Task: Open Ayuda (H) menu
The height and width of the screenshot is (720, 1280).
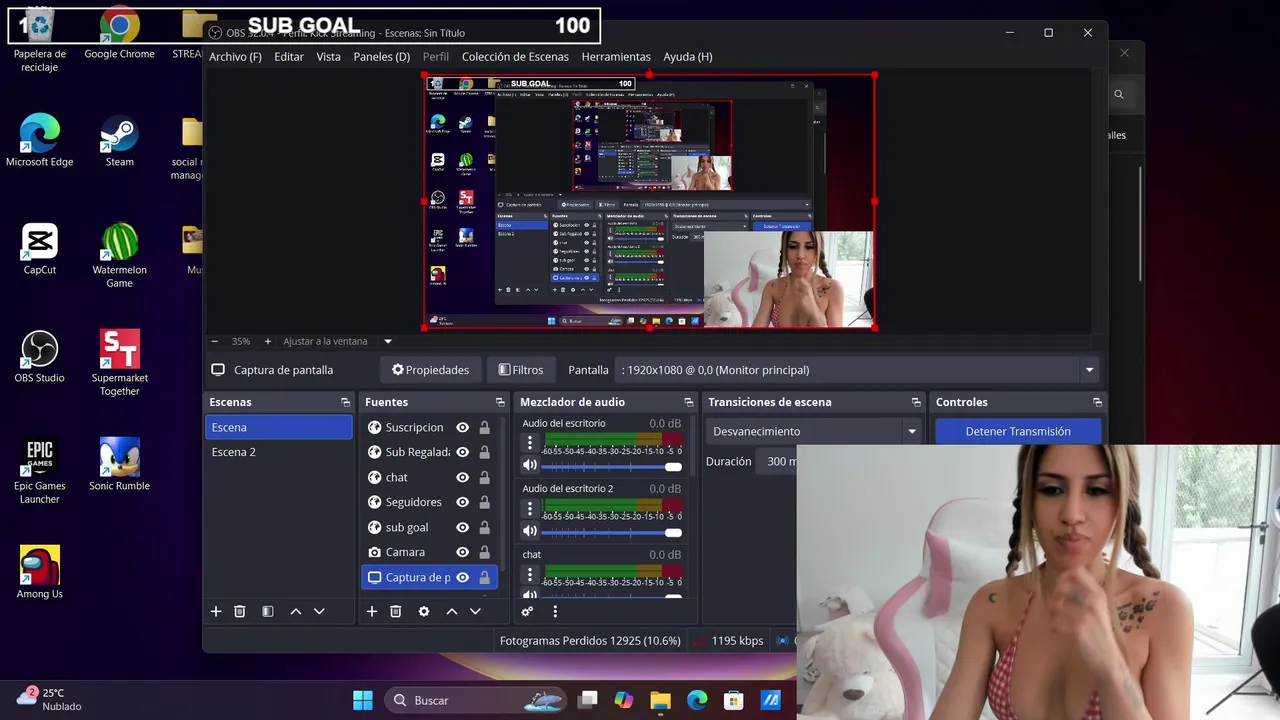Action: [x=688, y=57]
